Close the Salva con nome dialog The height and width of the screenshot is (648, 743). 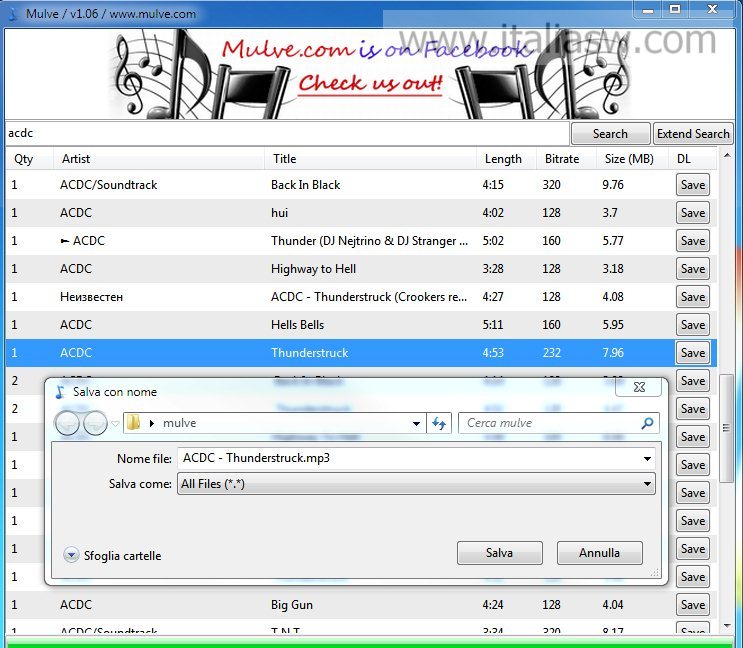pyautogui.click(x=639, y=387)
